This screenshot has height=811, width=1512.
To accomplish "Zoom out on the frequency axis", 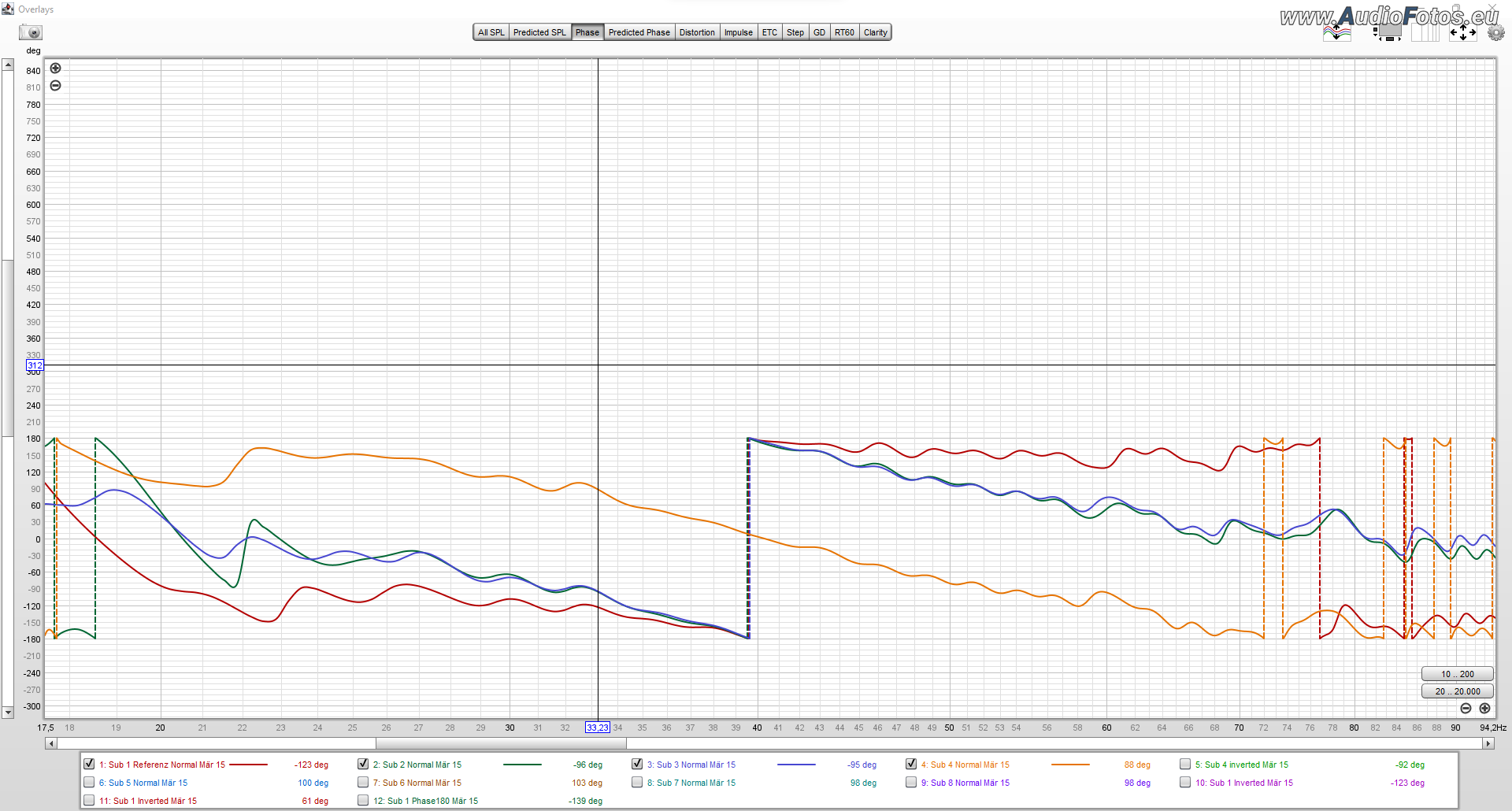I will (x=1466, y=709).
